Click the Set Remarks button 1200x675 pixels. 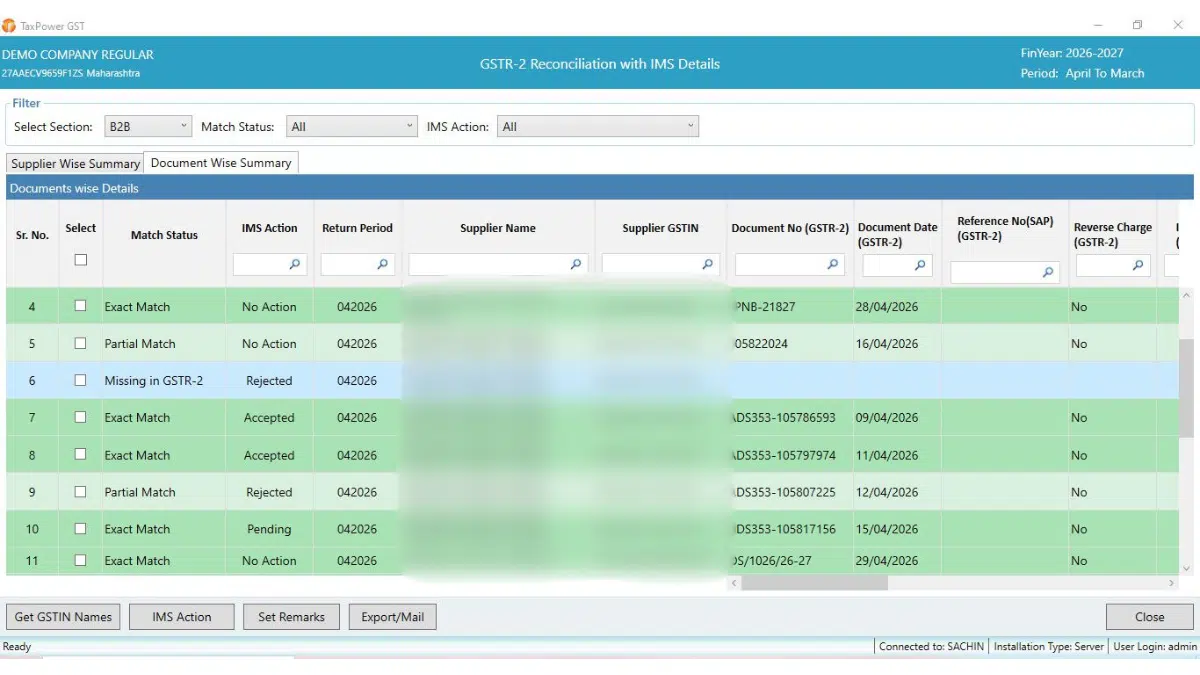[291, 617]
